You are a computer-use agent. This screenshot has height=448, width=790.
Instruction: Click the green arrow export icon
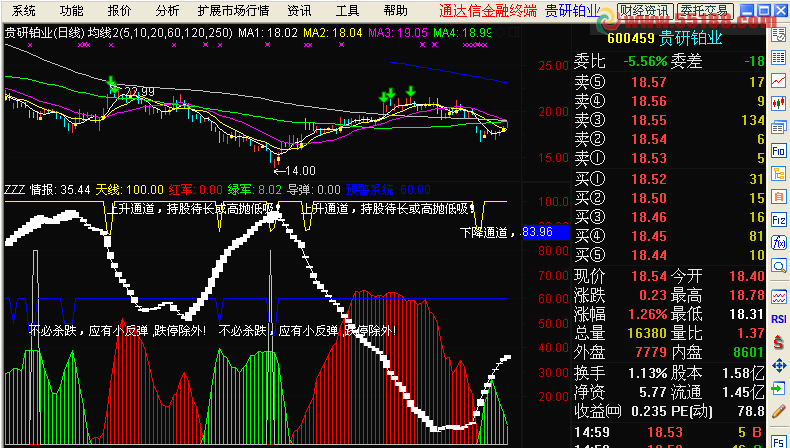[x=779, y=389]
